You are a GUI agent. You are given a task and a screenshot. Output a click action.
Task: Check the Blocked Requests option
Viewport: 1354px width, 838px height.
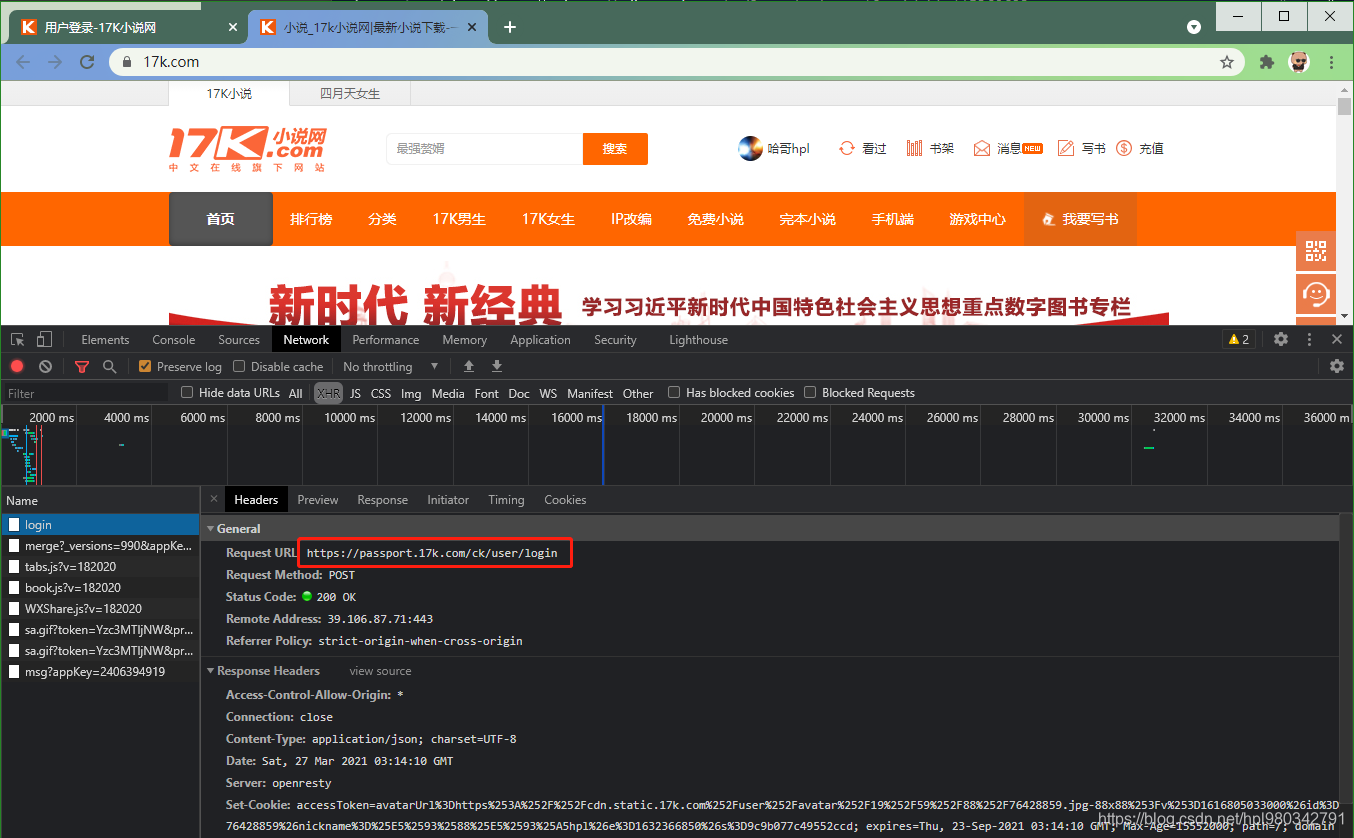pos(810,393)
